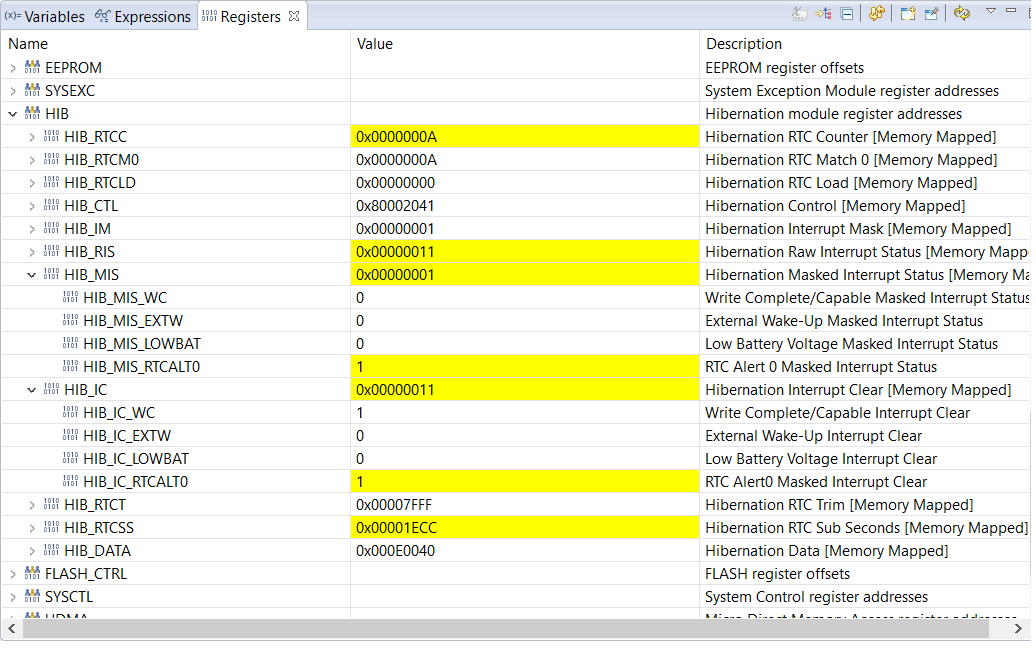Image resolution: width=1036 pixels, height=648 pixels.
Task: Click the horizontal scrollbar right arrow
Action: 1018,629
